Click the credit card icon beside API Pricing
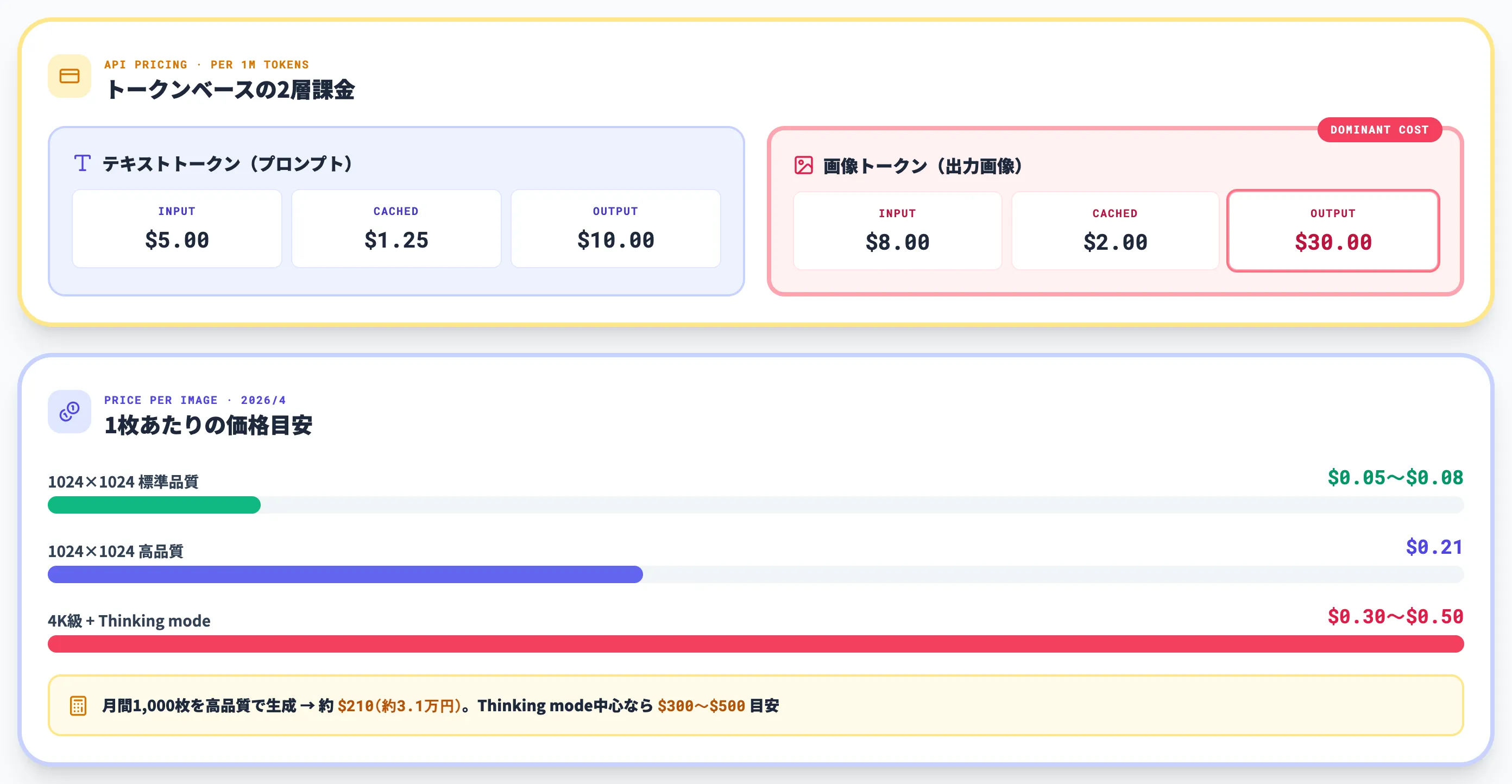This screenshot has width=1512, height=784. point(70,77)
